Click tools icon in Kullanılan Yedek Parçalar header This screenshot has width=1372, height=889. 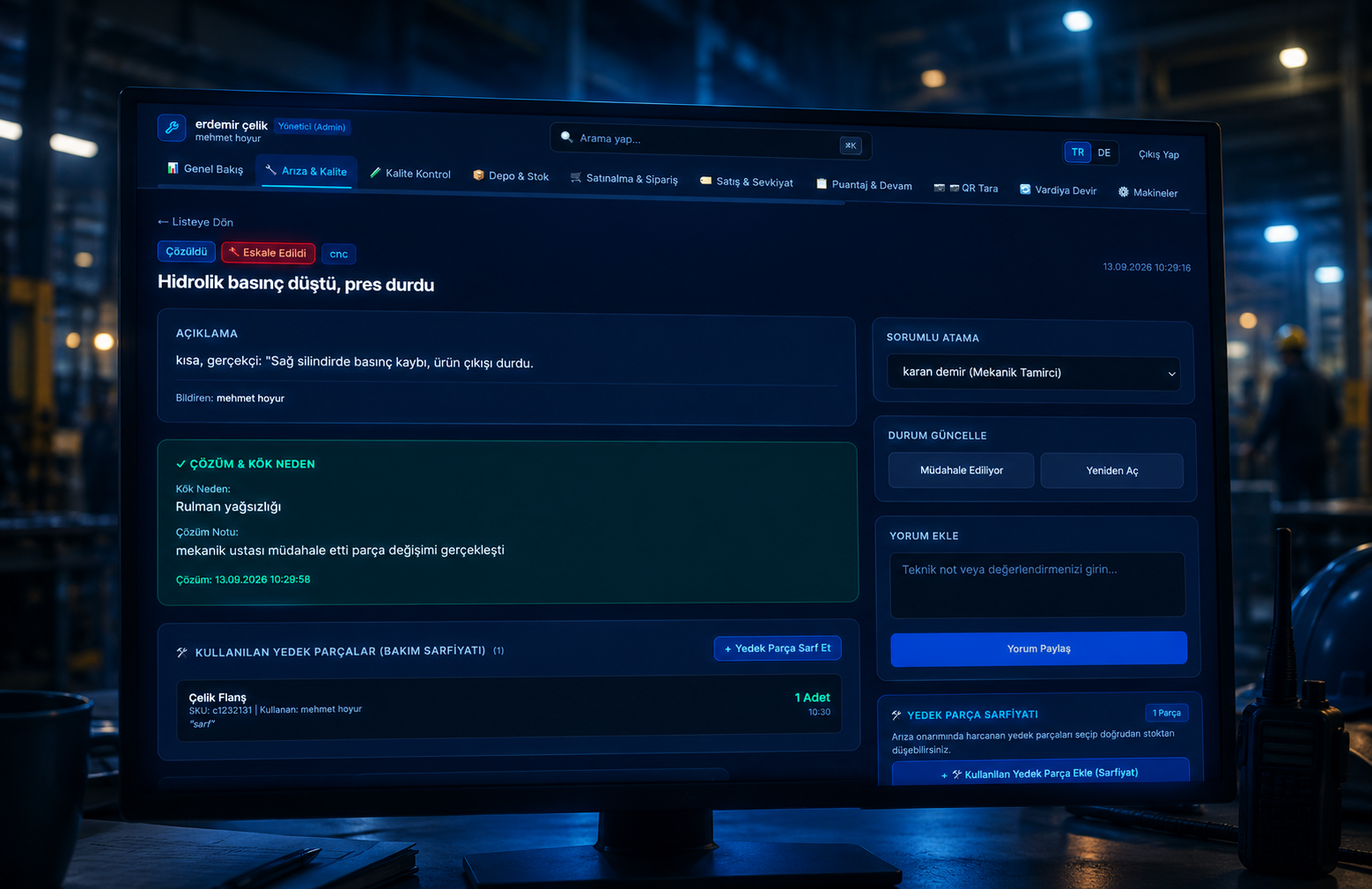182,652
